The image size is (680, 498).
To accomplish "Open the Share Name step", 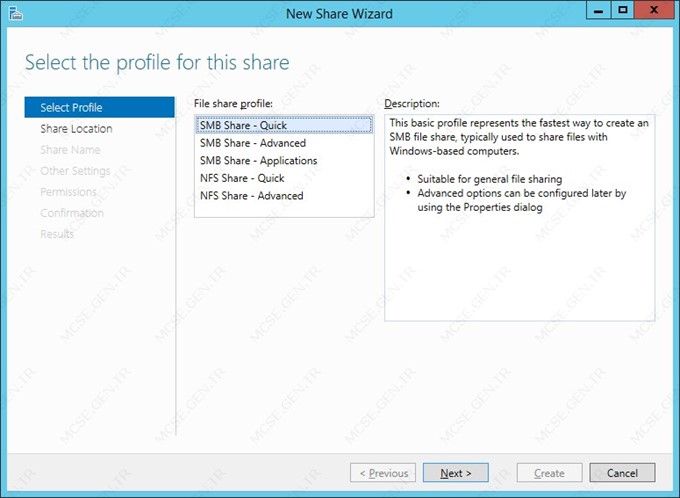I will tap(70, 150).
